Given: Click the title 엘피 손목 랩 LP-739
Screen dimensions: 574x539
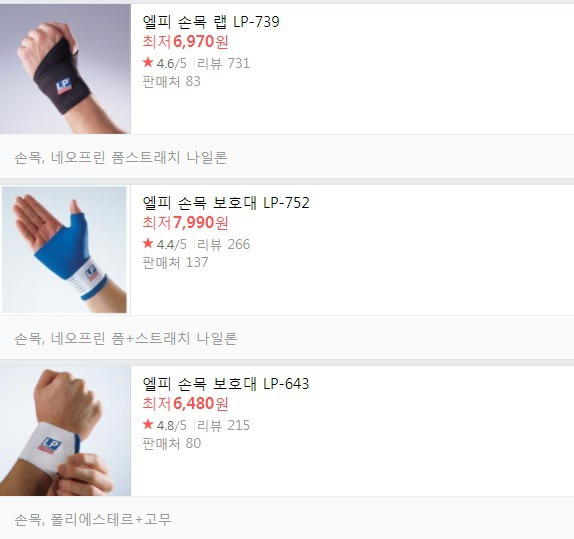Looking at the screenshot, I should click(211, 22).
